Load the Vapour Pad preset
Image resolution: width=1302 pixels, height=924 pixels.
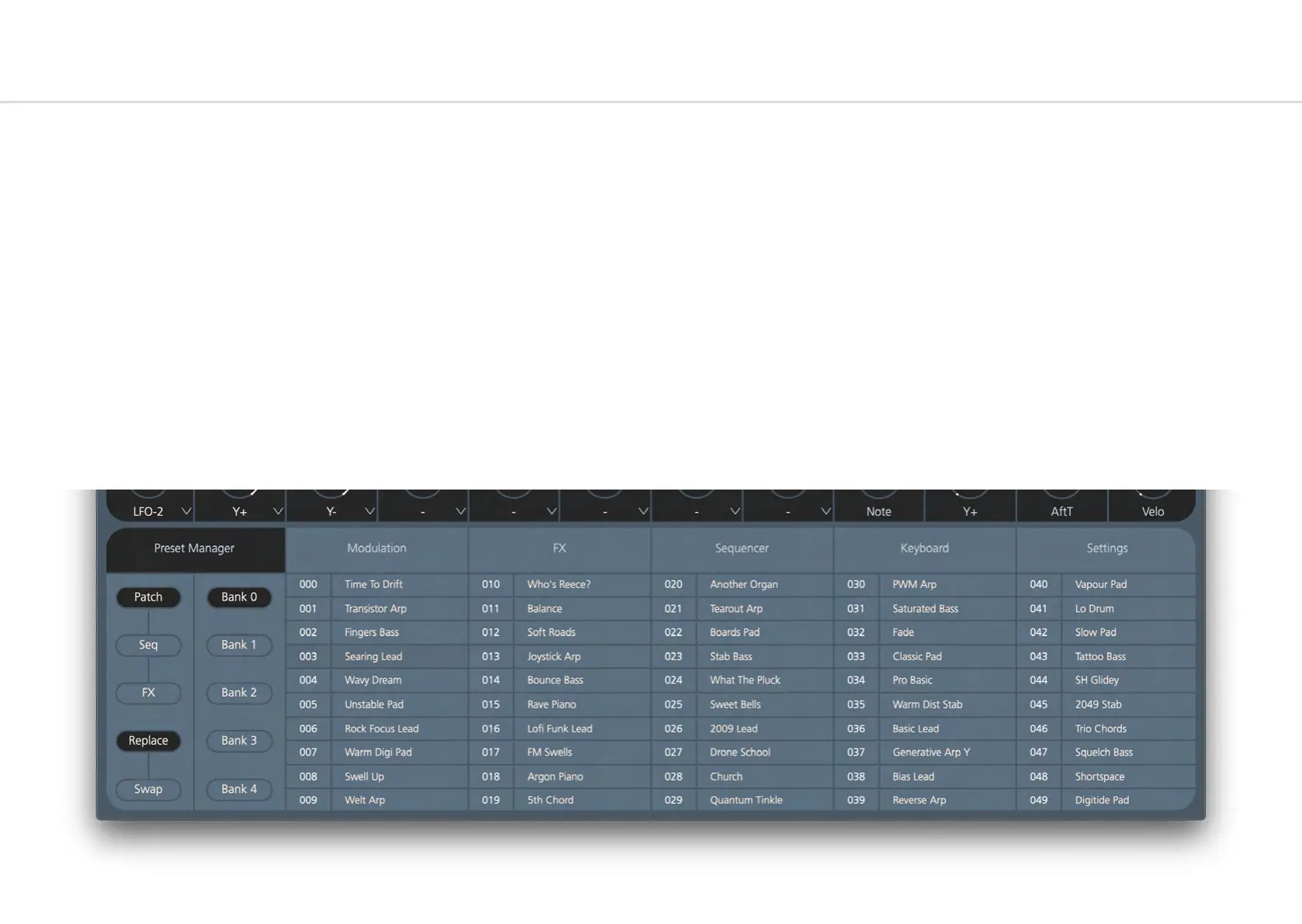(x=1106, y=584)
